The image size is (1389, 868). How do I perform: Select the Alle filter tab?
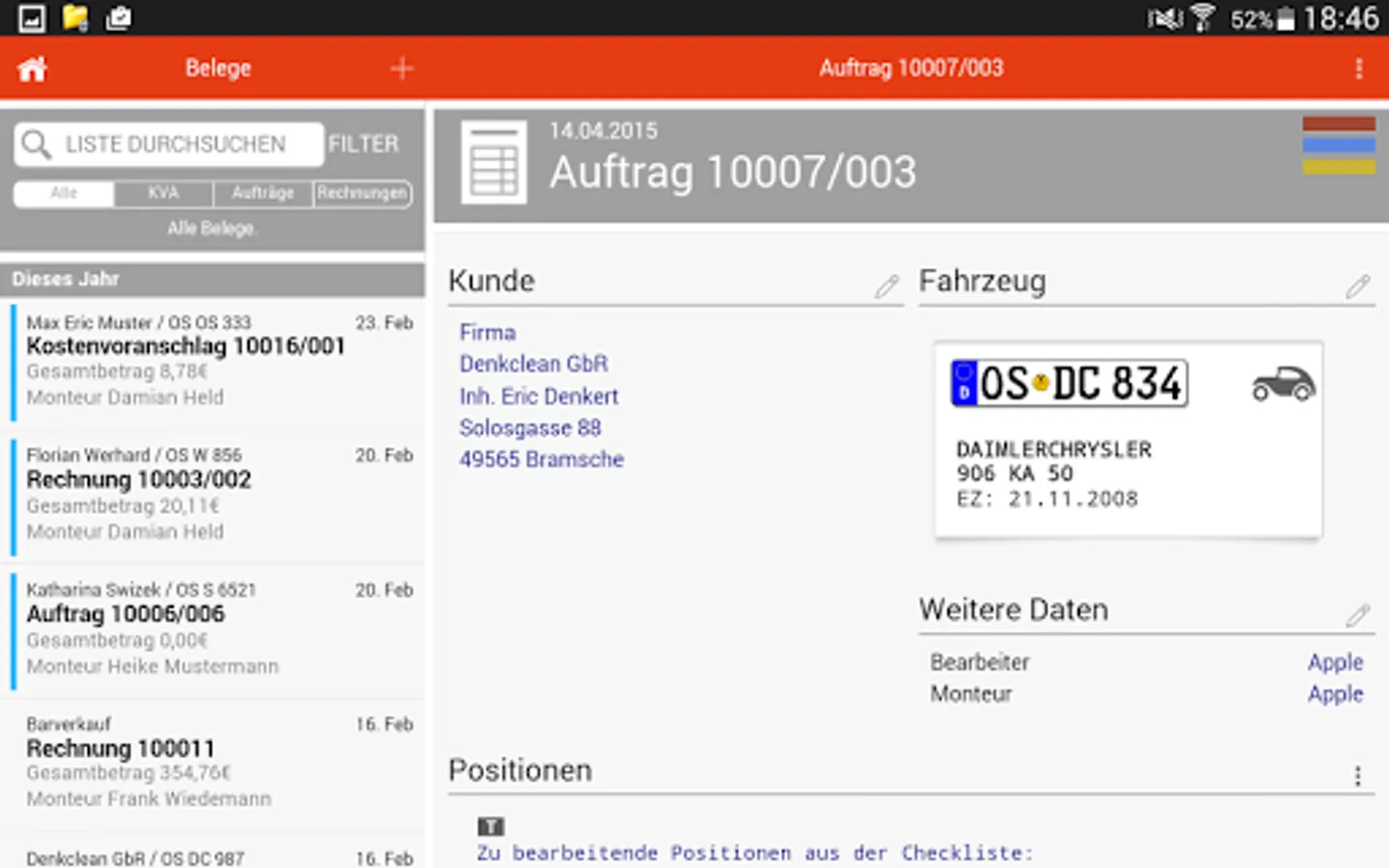pyautogui.click(x=64, y=193)
